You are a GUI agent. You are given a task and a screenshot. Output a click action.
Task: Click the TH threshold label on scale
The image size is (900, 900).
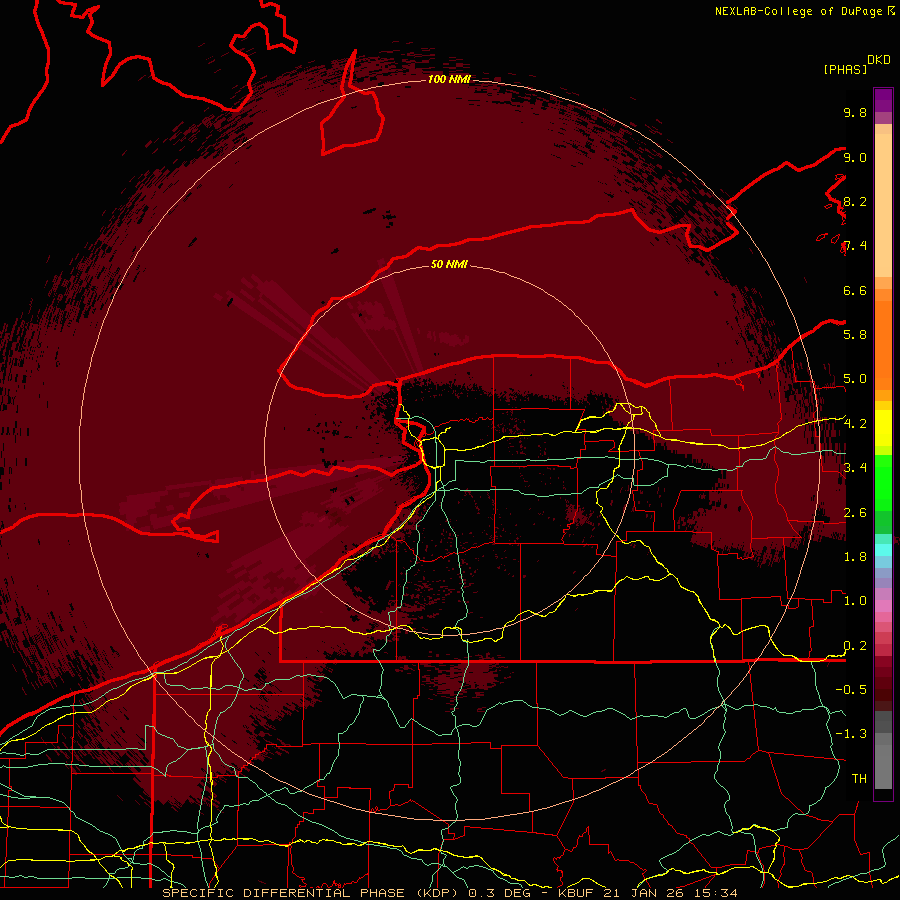coord(859,778)
